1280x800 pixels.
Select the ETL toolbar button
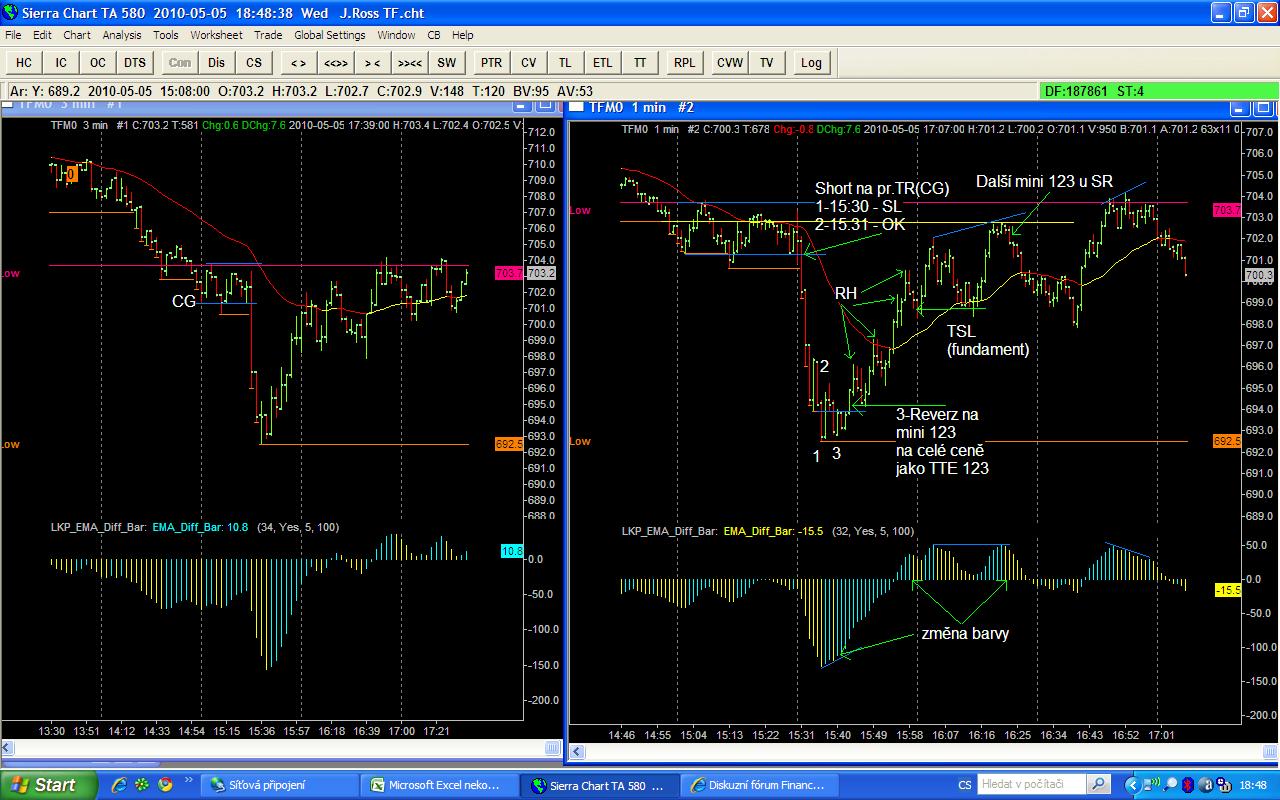[x=602, y=62]
